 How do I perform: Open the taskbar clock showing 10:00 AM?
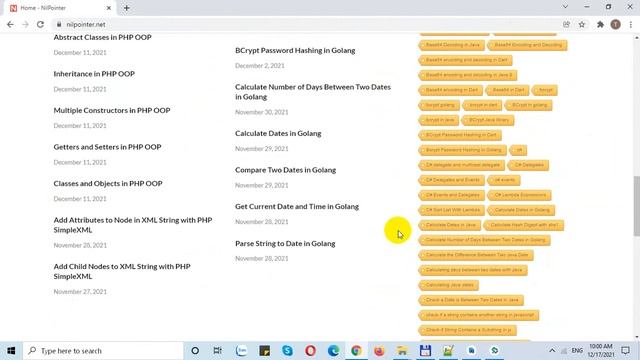click(x=601, y=351)
